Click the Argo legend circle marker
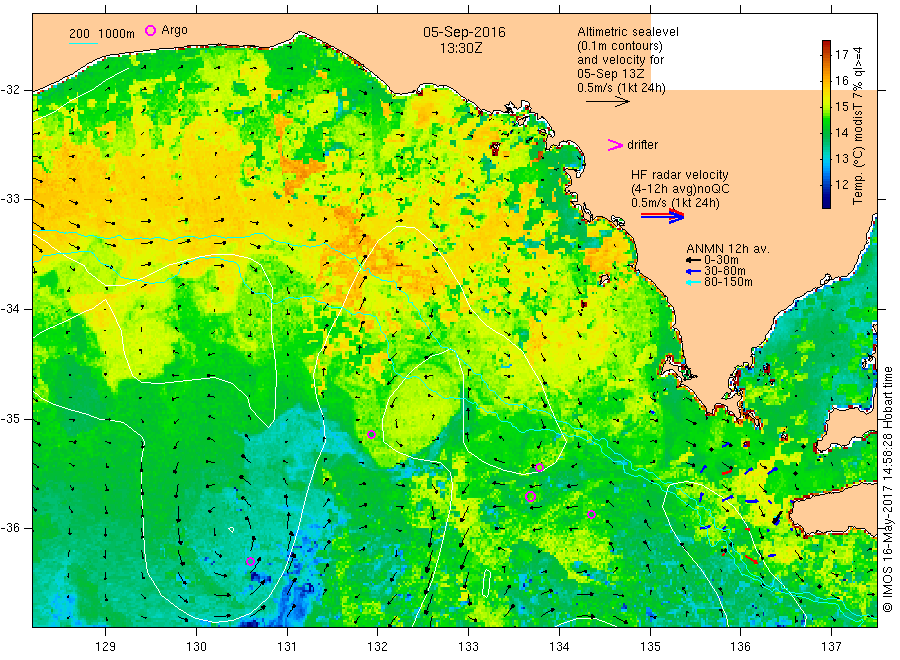This screenshot has width=900, height=660. click(150, 31)
